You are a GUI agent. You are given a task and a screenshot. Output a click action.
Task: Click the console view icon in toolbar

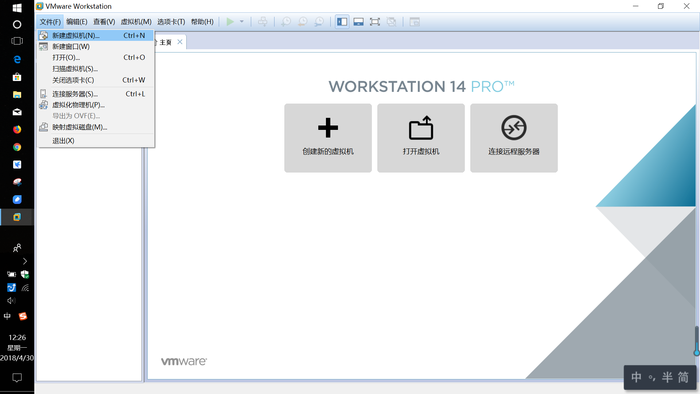pyautogui.click(x=415, y=21)
